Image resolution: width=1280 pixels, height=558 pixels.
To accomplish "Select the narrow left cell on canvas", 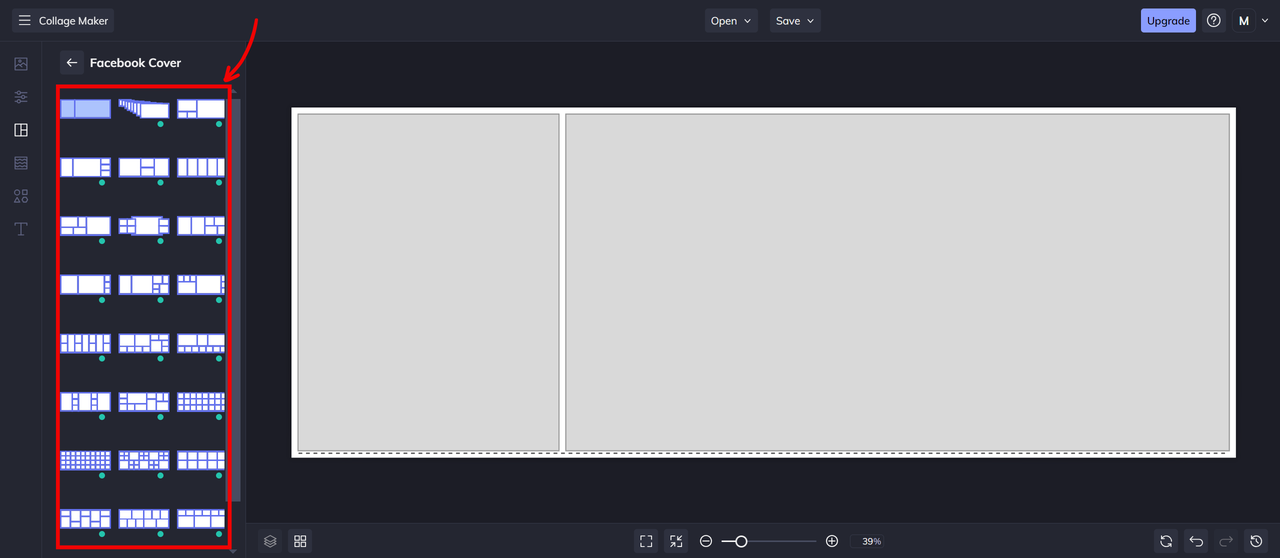I will point(428,282).
